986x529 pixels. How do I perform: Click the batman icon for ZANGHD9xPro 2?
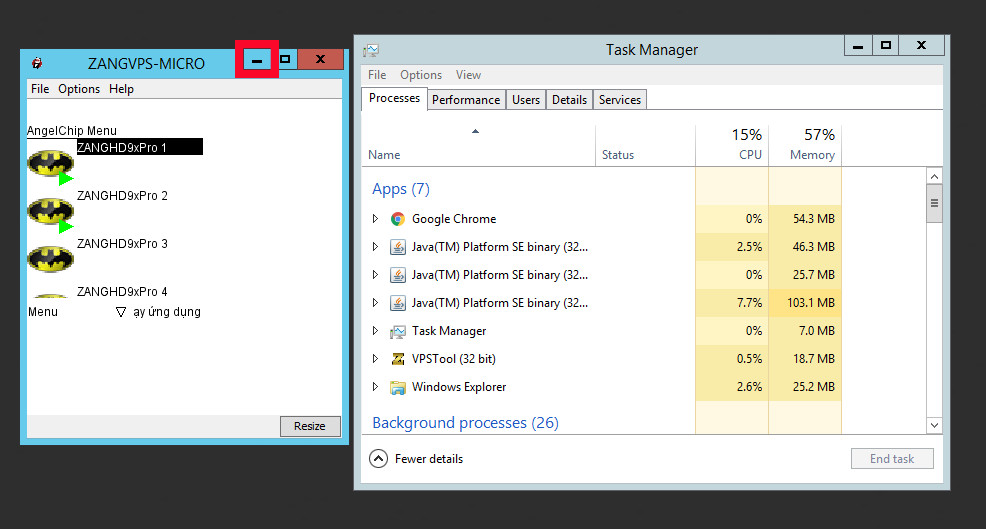click(x=50, y=211)
